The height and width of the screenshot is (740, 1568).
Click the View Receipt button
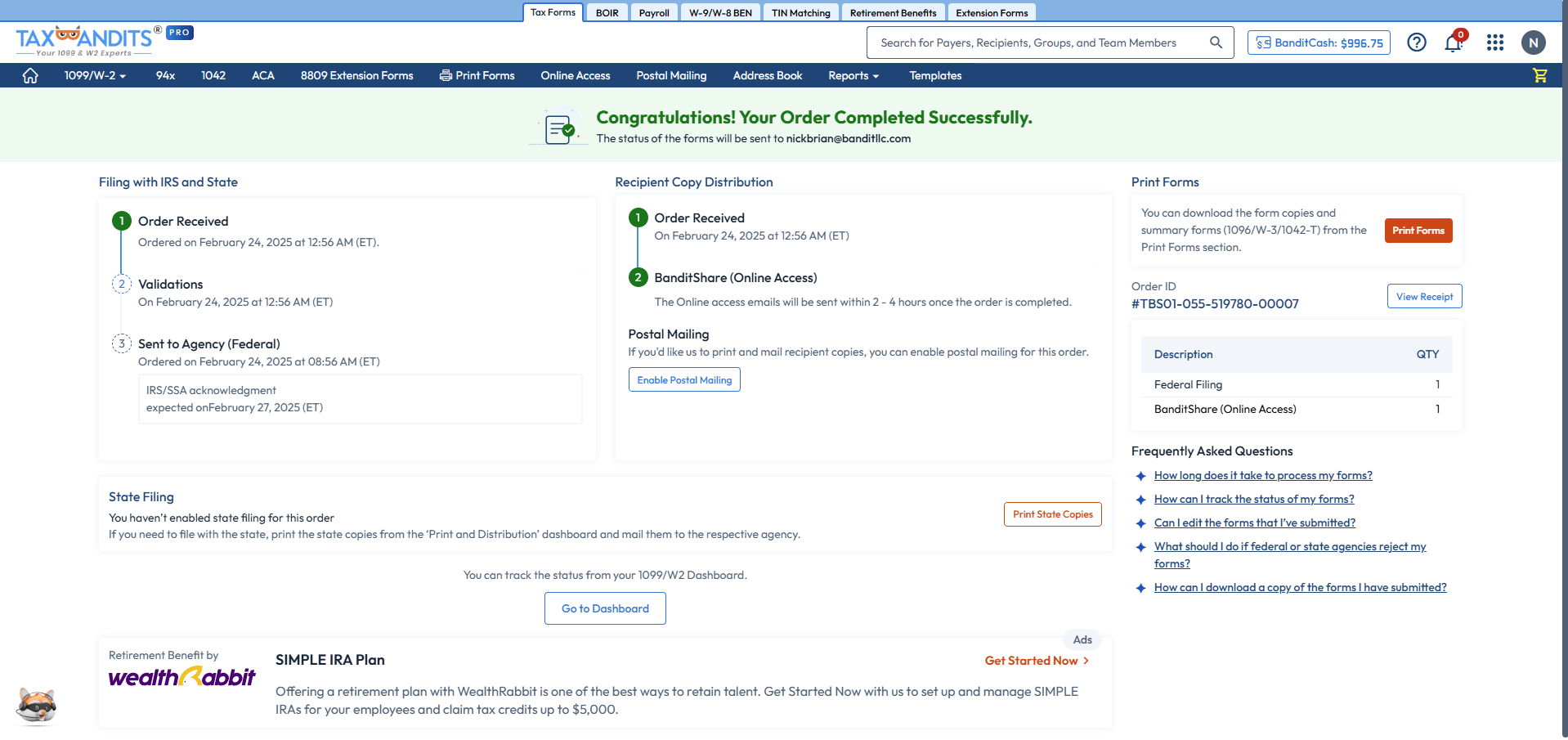[1424, 296]
